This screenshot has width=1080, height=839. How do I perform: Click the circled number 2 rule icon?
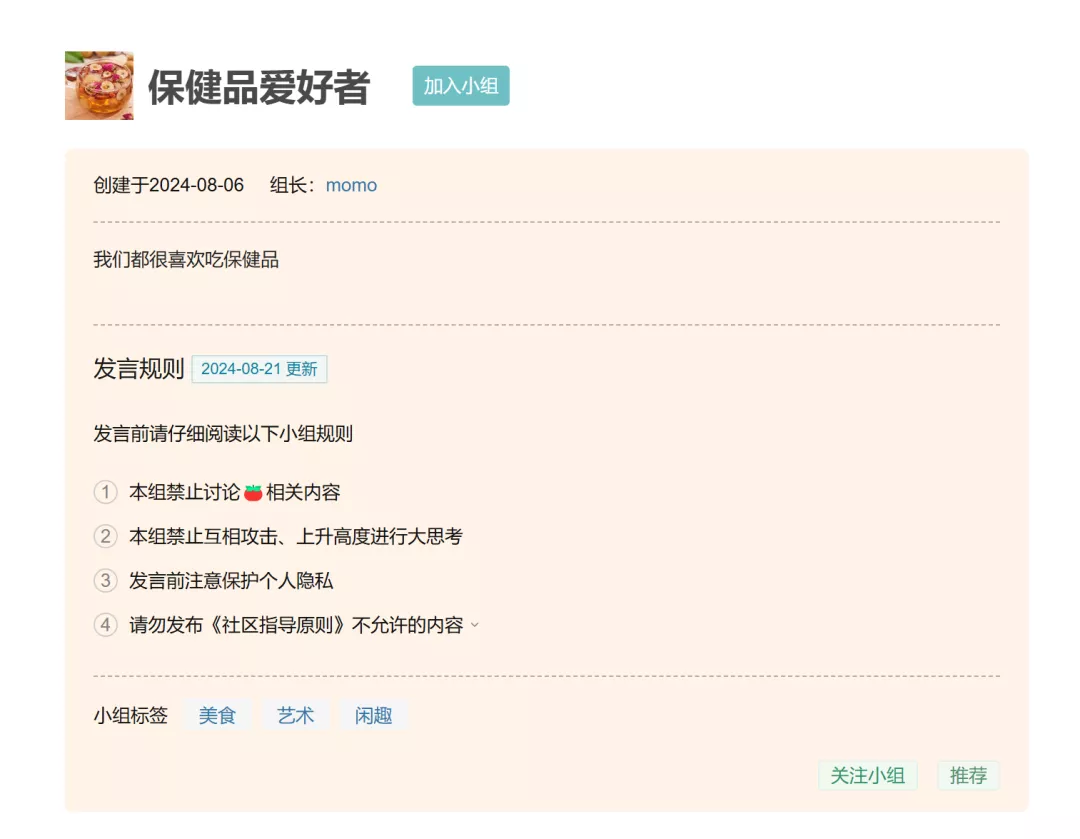tap(105, 537)
